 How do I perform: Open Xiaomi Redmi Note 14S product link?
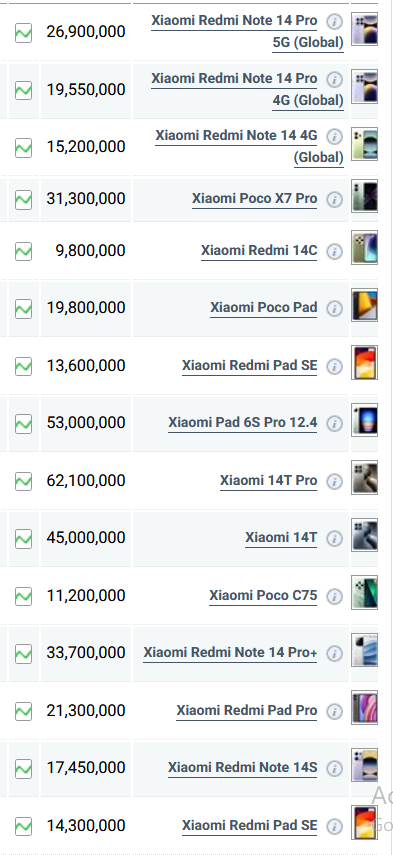coord(243,768)
